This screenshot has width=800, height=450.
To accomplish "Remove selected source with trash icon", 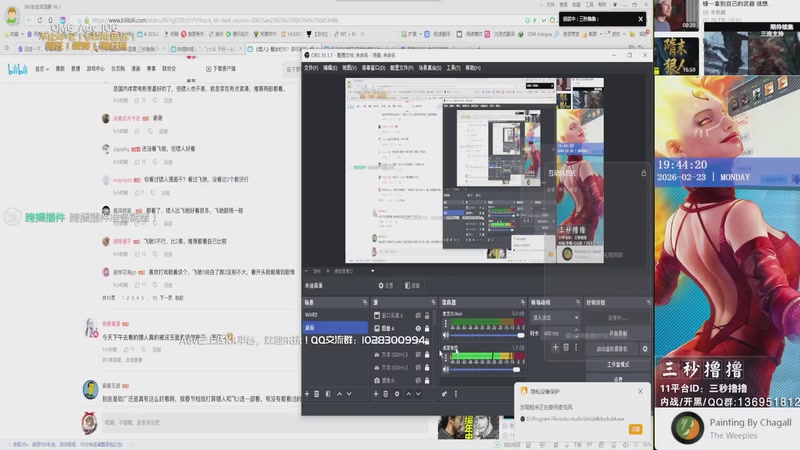I will 386,394.
